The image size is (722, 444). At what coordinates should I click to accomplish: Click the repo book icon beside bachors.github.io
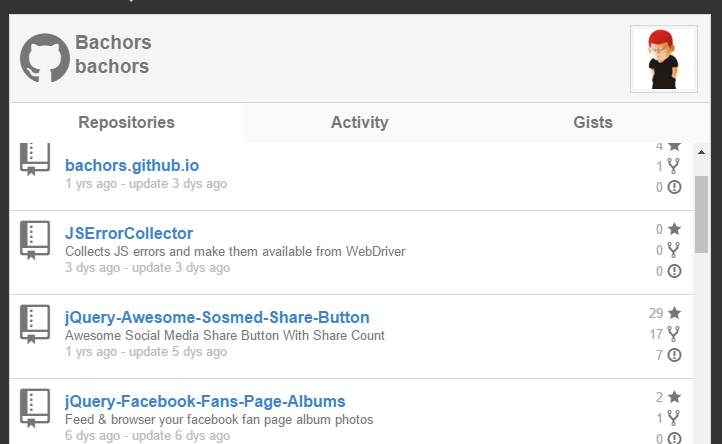click(35, 160)
